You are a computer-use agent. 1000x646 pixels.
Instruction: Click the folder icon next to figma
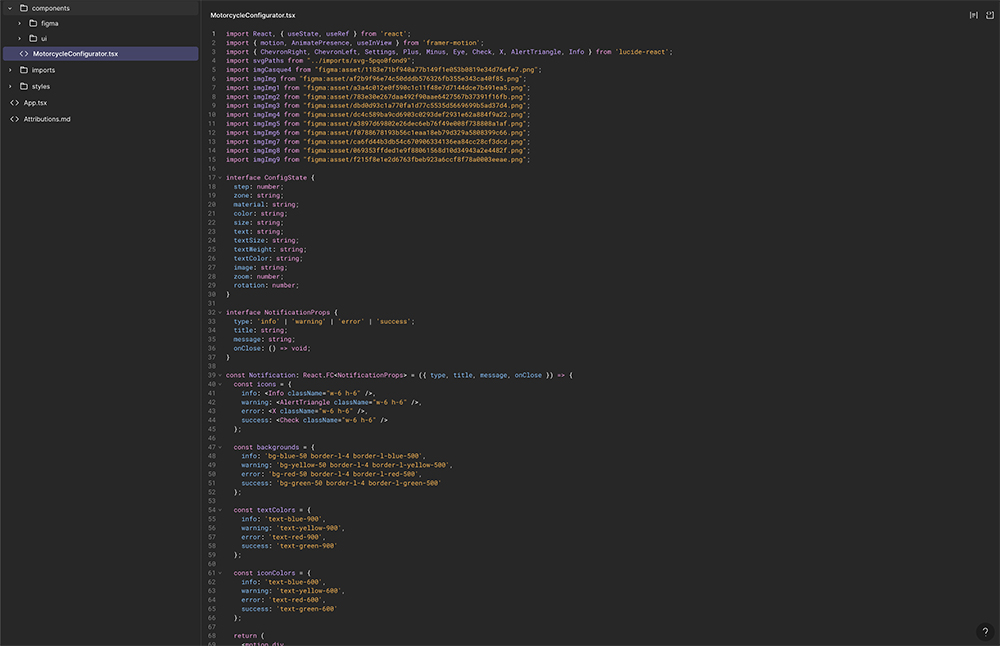(33, 22)
